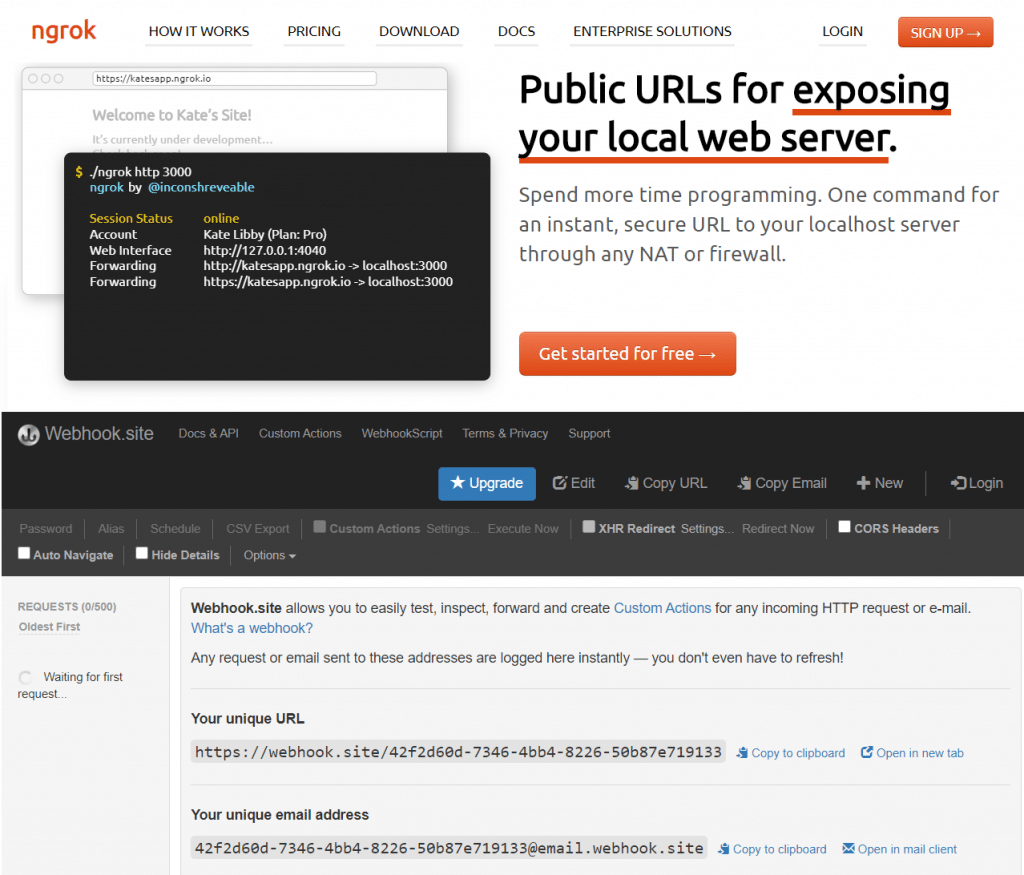Open ngrok DOCS

tap(517, 31)
